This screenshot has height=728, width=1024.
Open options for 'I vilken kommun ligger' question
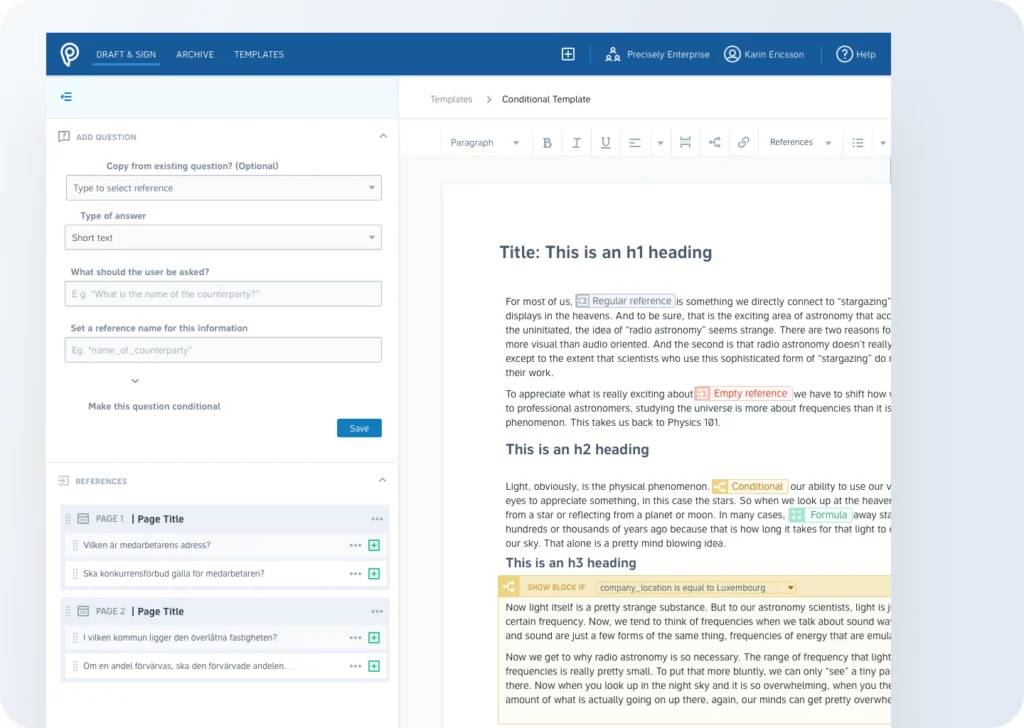point(355,638)
